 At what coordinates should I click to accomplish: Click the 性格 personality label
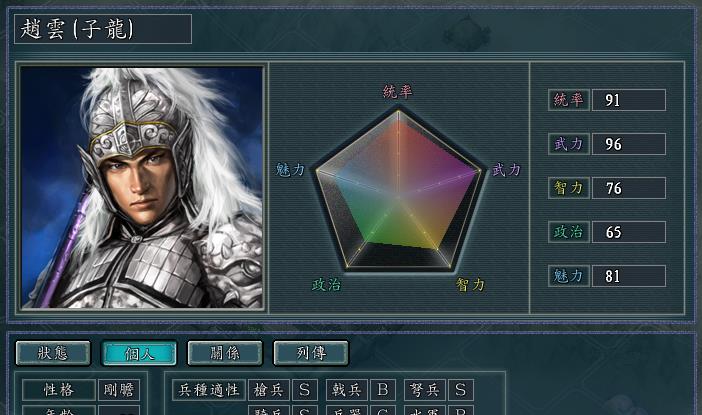(x=59, y=390)
